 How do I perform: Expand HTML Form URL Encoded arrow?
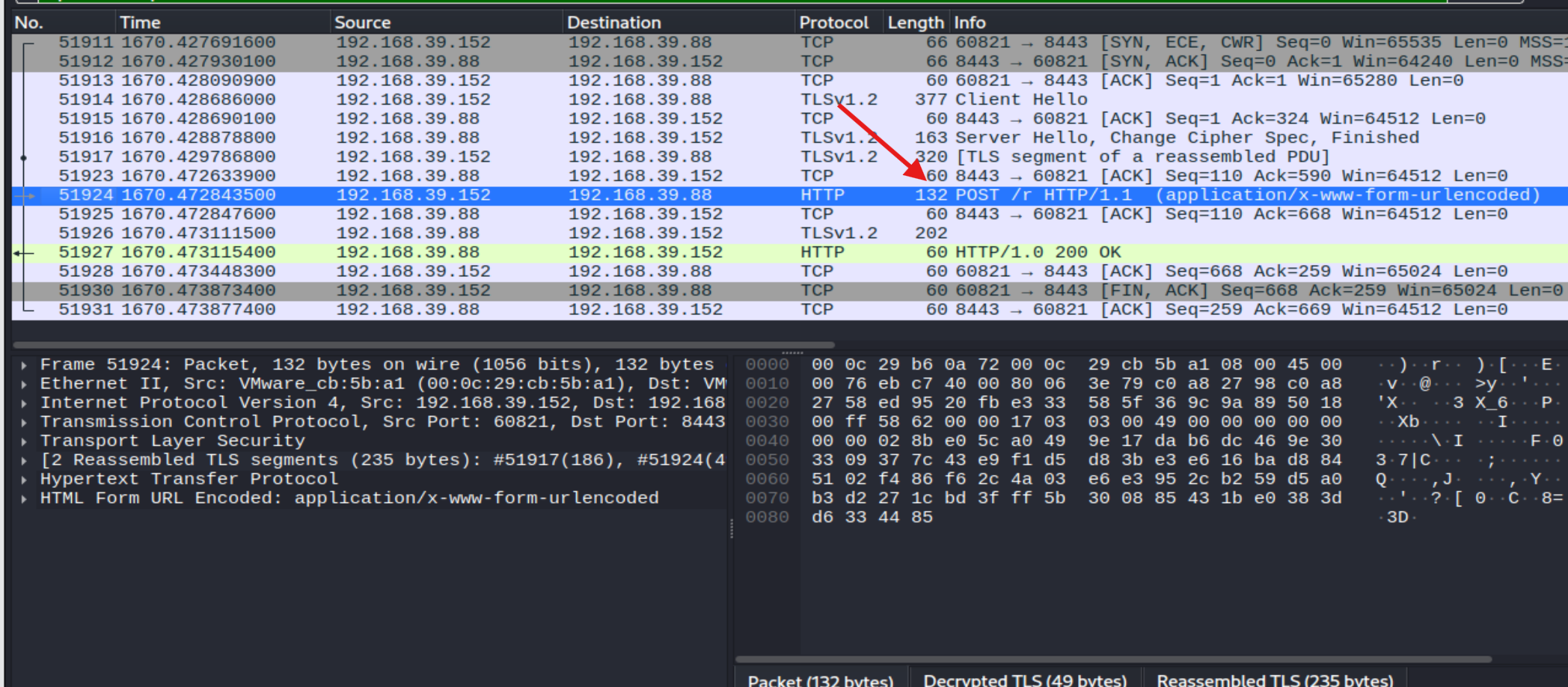pyautogui.click(x=24, y=498)
